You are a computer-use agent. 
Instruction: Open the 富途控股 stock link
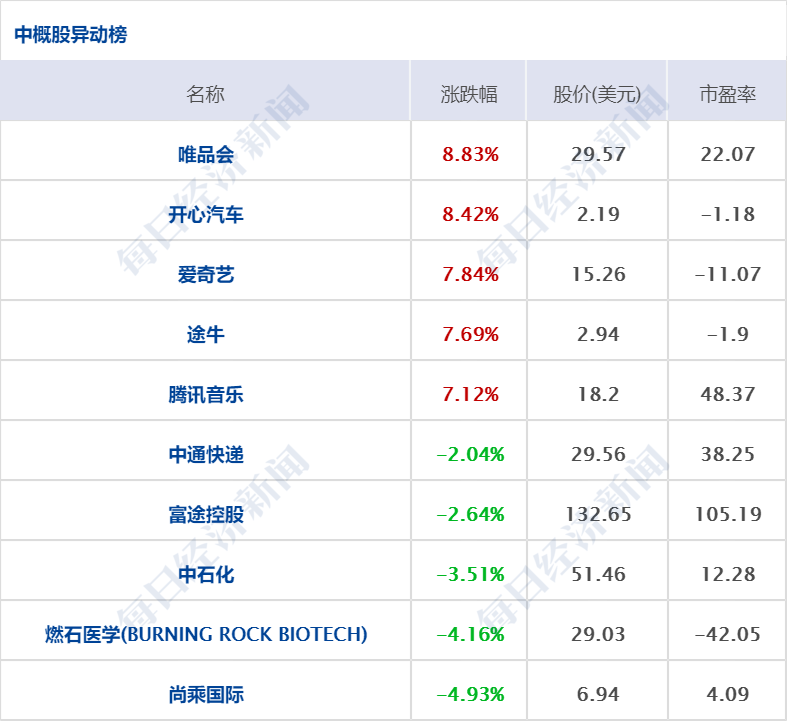[x=206, y=514]
